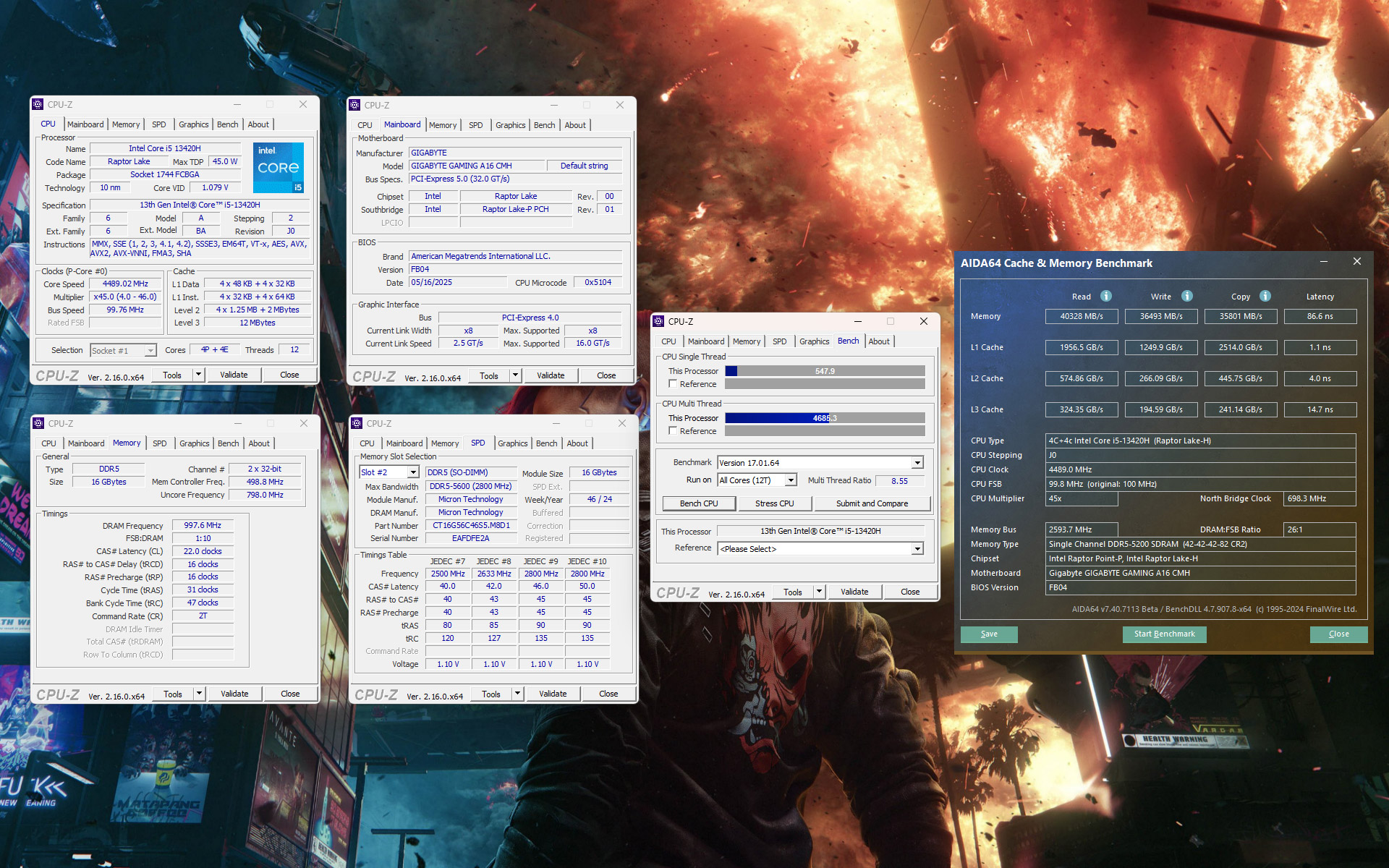Viewport: 1389px width, 868px height.
Task: Click Memory Read value 40328 MB/s
Action: point(1082,316)
